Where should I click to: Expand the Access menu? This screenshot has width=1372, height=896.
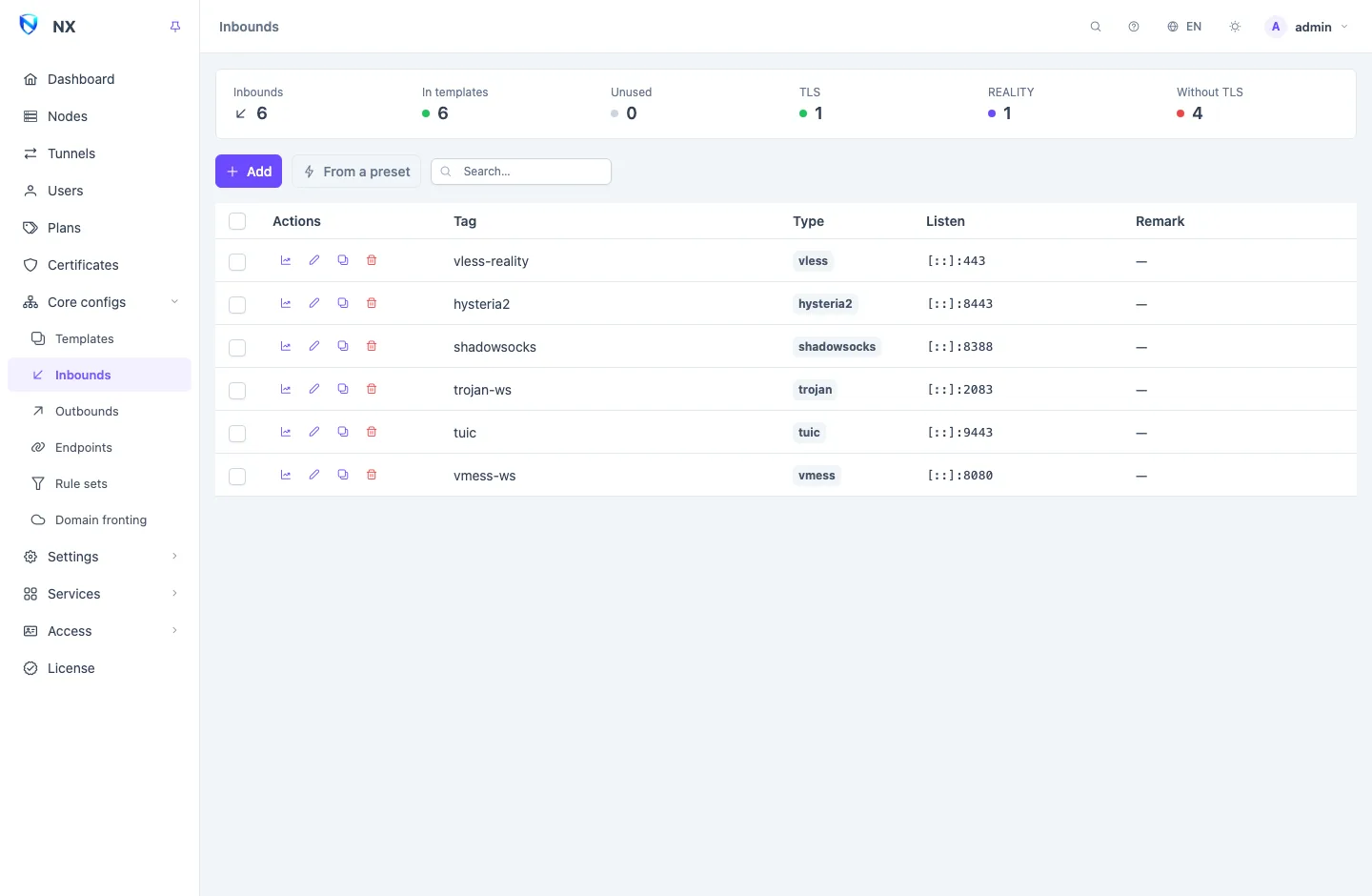(x=100, y=631)
